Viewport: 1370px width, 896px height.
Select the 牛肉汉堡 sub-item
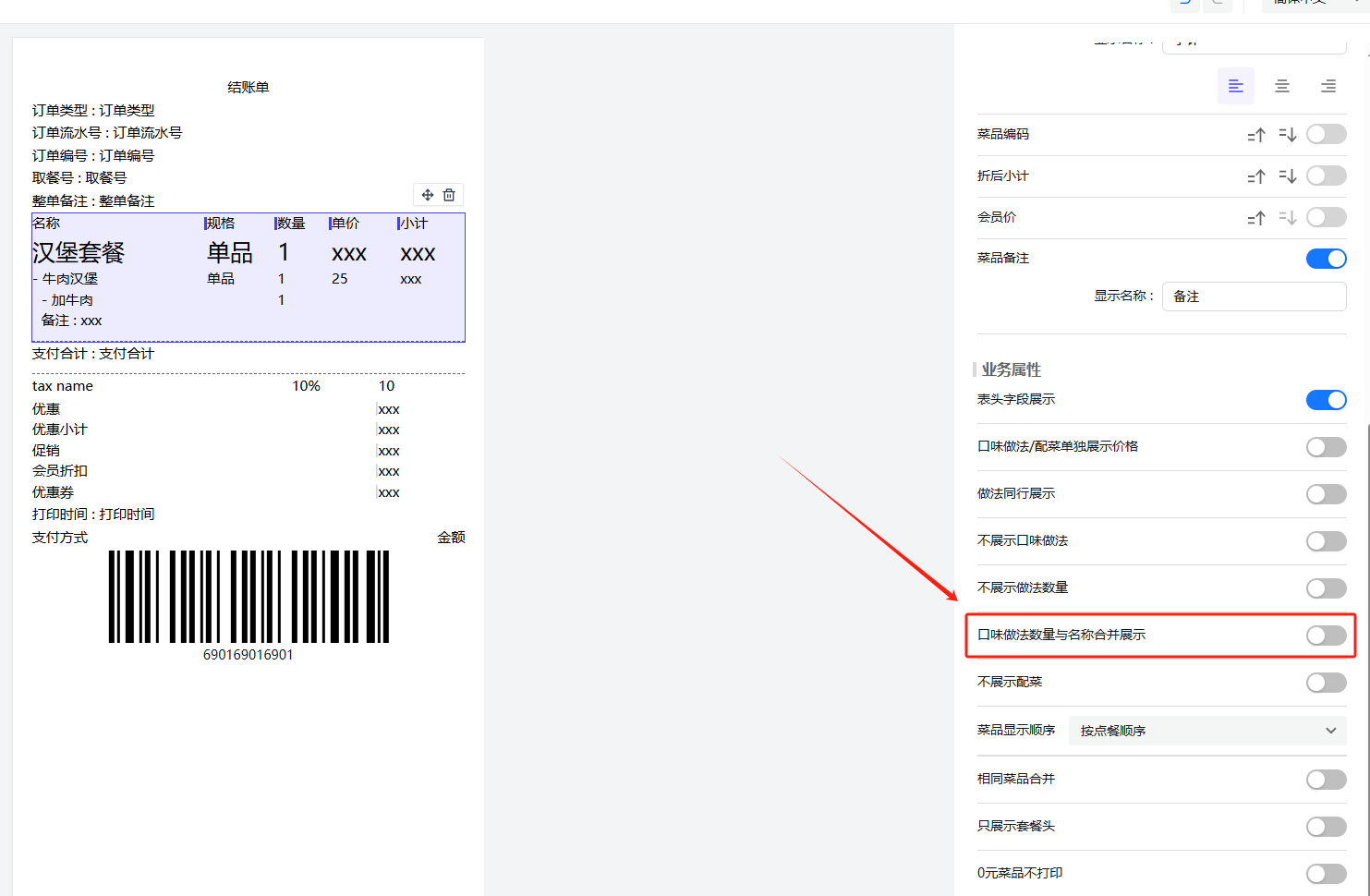coord(66,279)
